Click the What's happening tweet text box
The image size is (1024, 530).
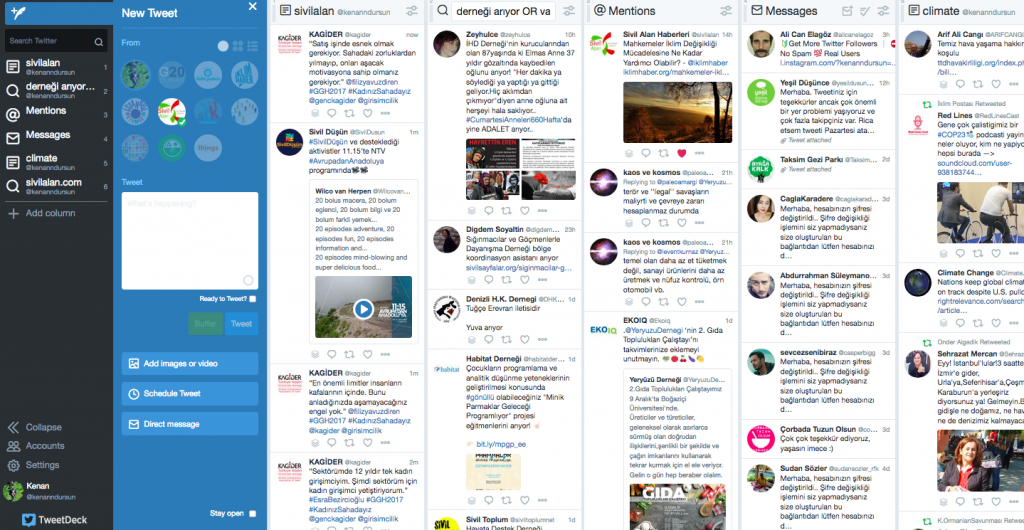click(x=189, y=240)
